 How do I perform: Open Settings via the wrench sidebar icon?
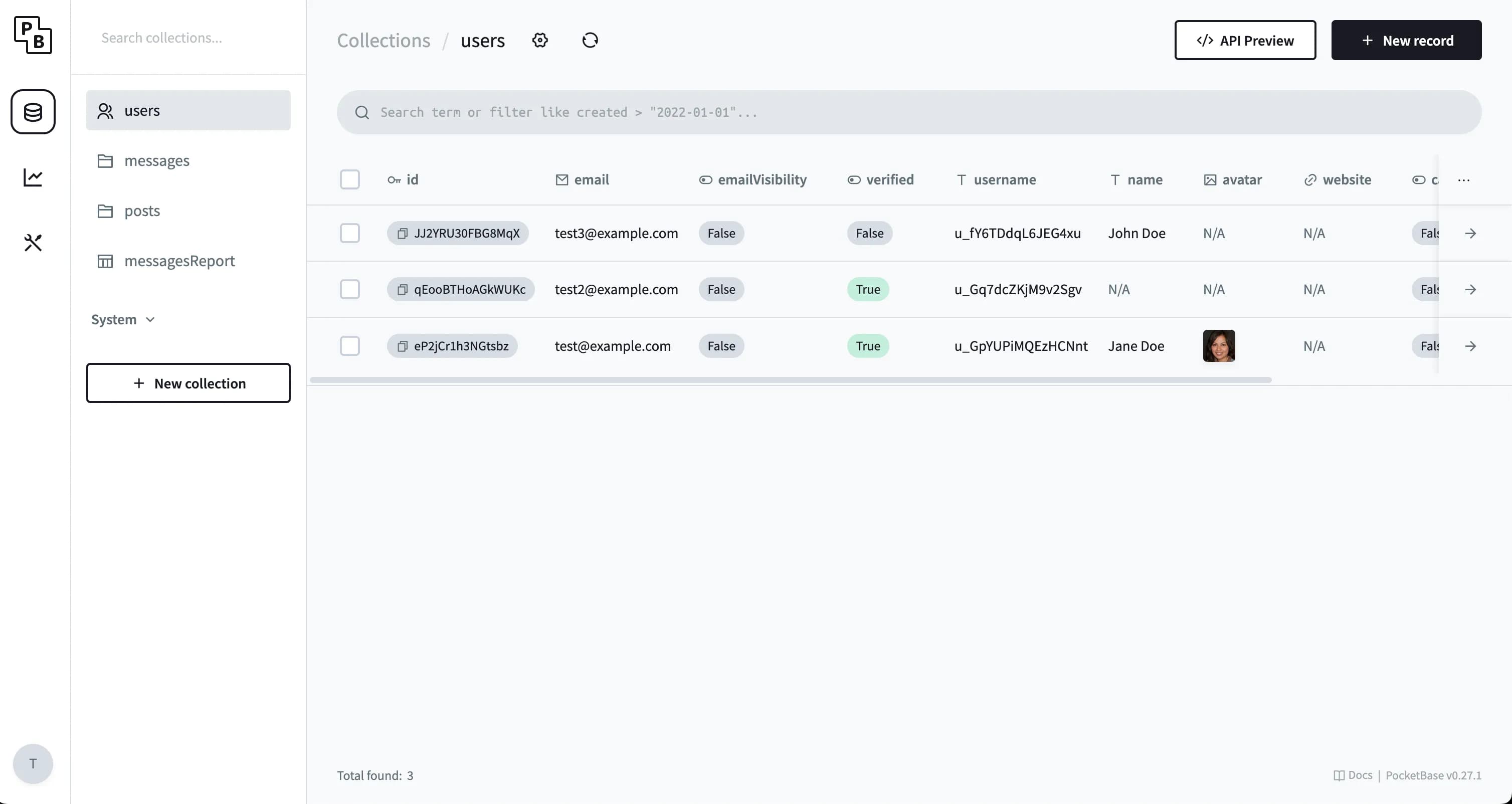click(33, 243)
